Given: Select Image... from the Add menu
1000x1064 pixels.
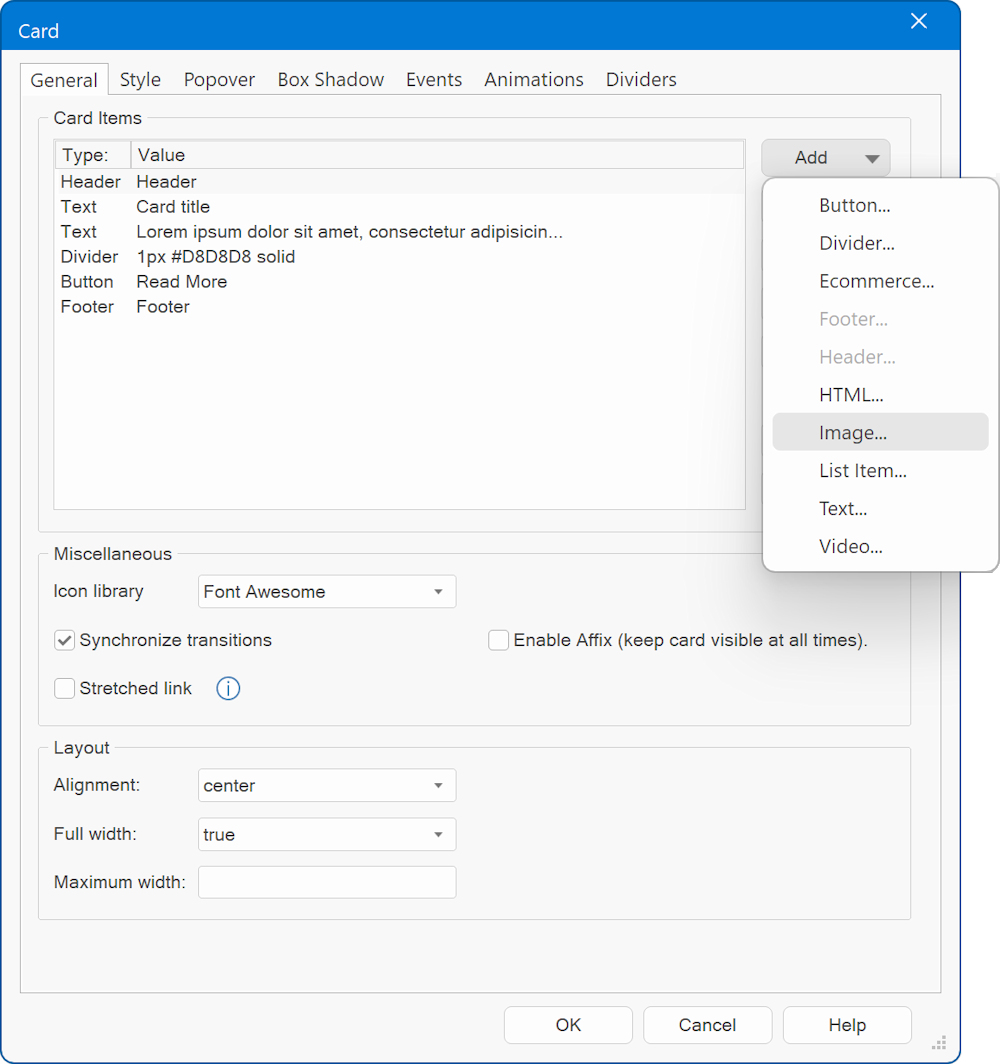Looking at the screenshot, I should [x=853, y=433].
